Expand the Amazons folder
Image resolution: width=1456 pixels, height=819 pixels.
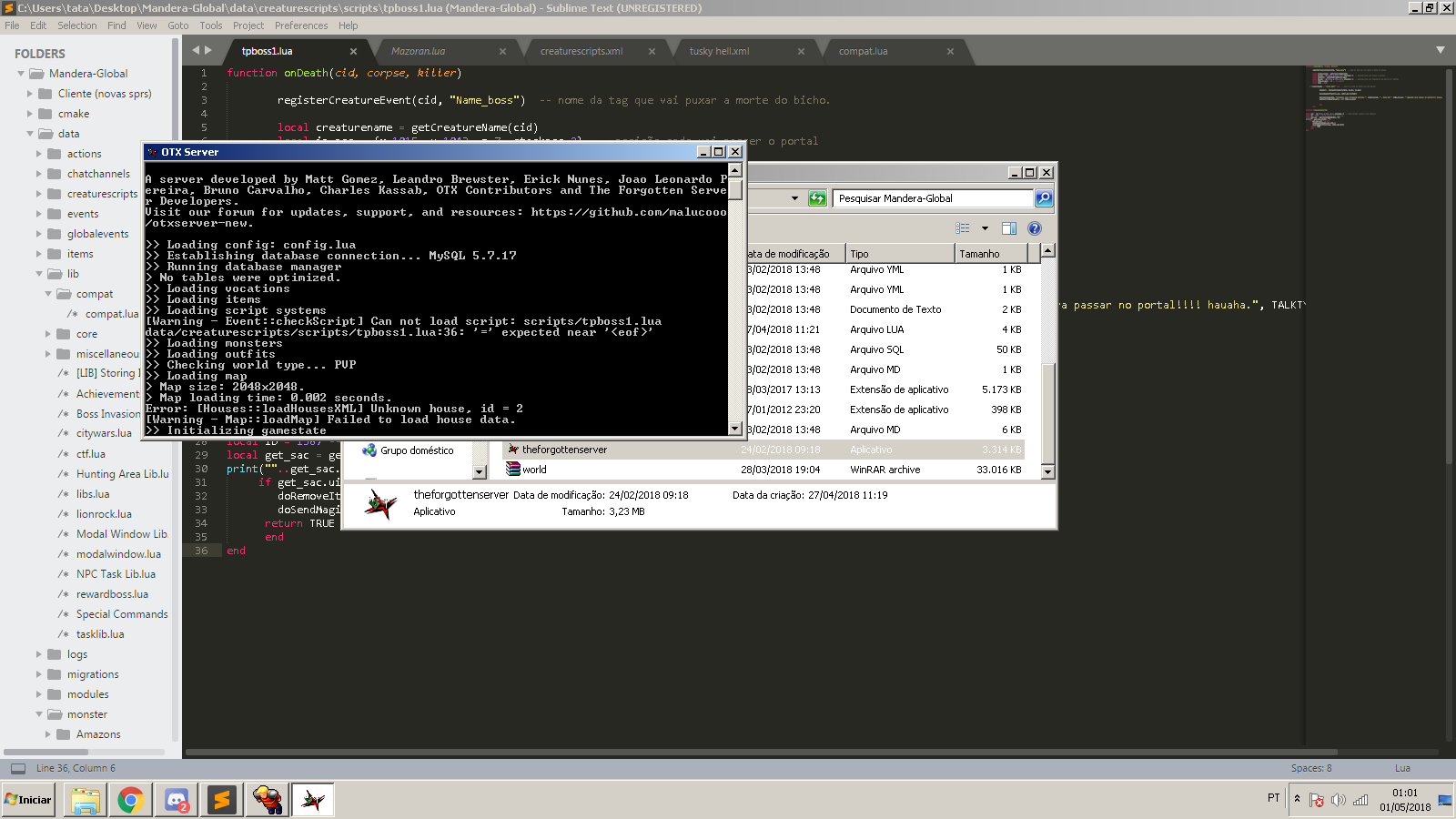[48, 734]
